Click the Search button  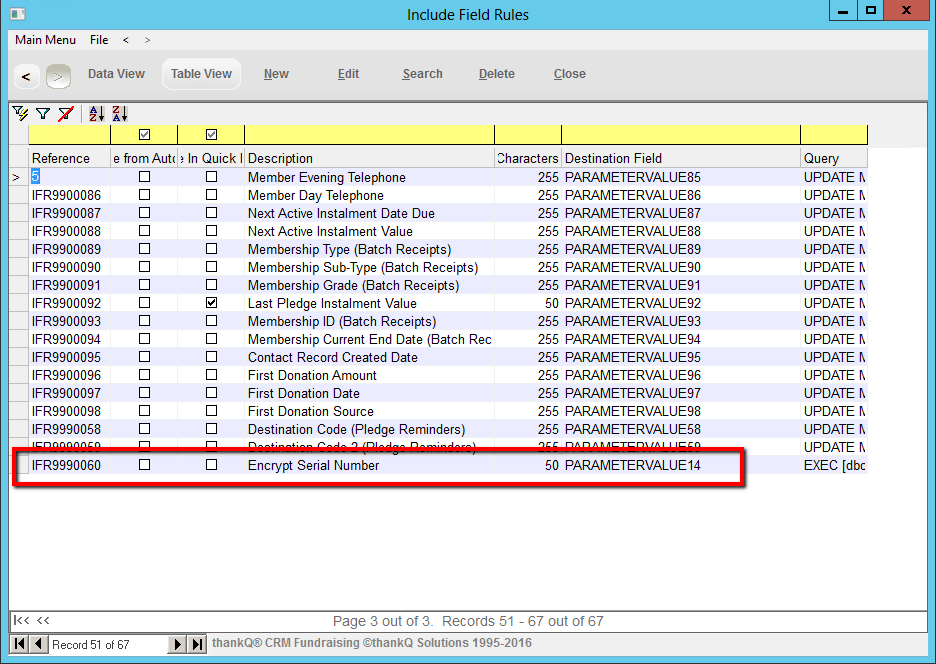422,74
